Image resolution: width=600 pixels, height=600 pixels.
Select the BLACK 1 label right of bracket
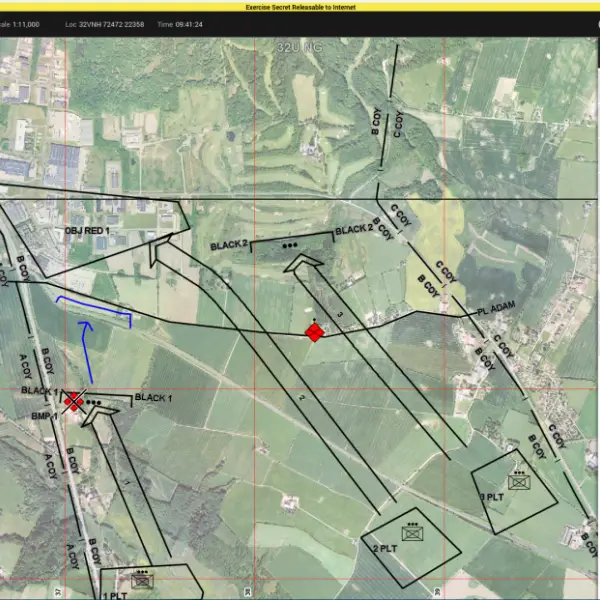coord(154,398)
